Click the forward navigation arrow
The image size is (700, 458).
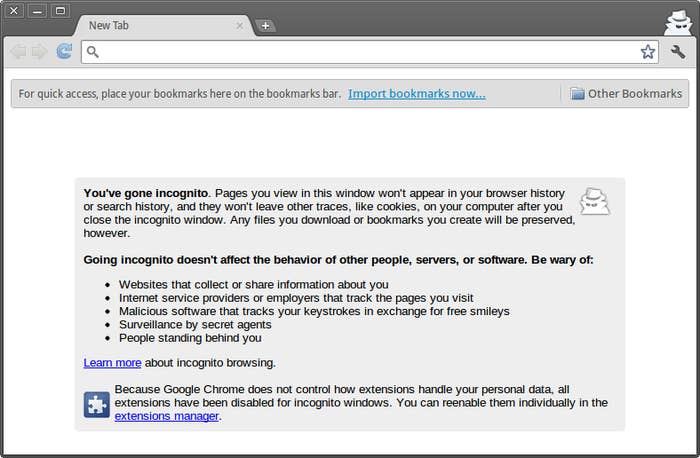[40, 52]
